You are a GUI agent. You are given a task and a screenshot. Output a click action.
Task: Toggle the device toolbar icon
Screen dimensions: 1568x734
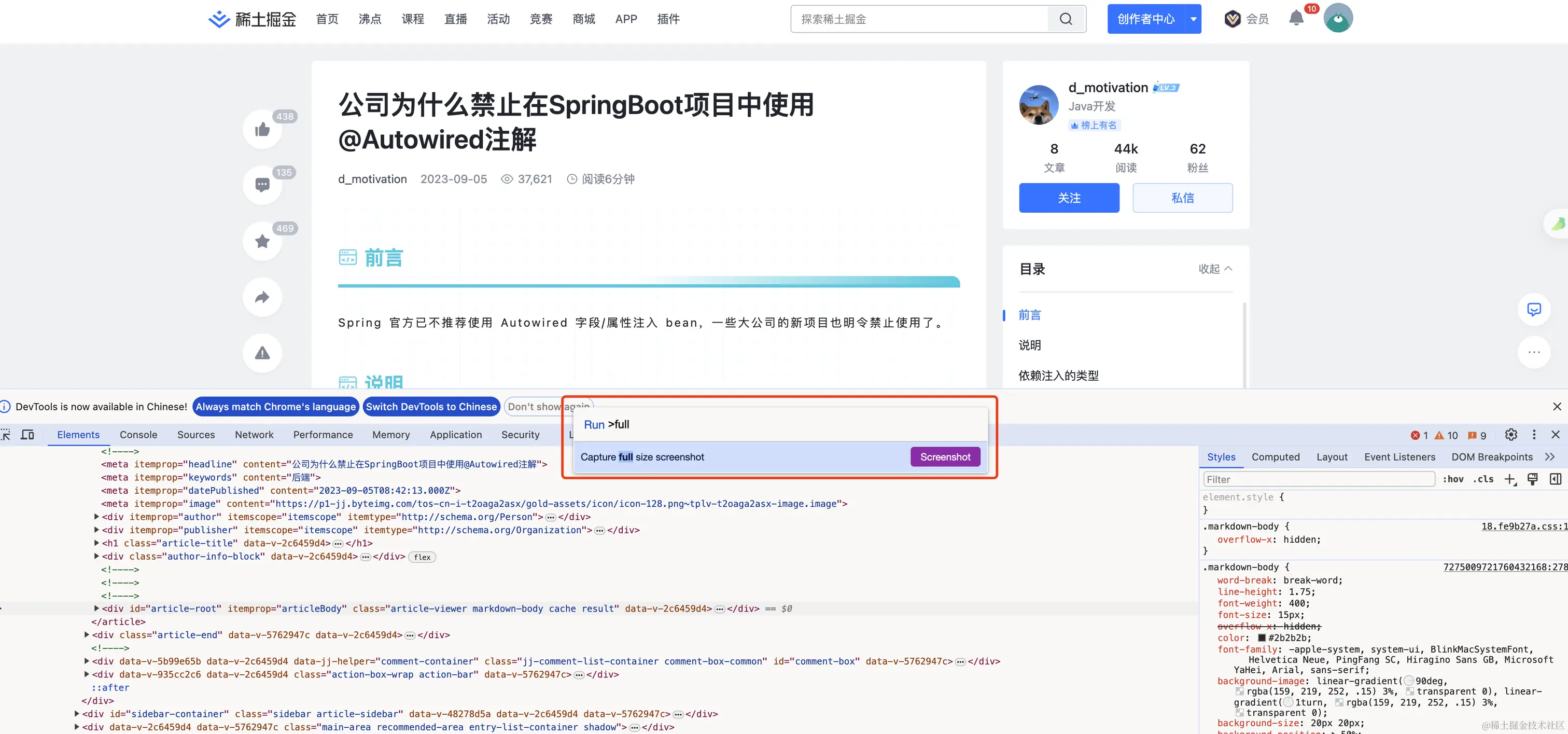click(27, 434)
